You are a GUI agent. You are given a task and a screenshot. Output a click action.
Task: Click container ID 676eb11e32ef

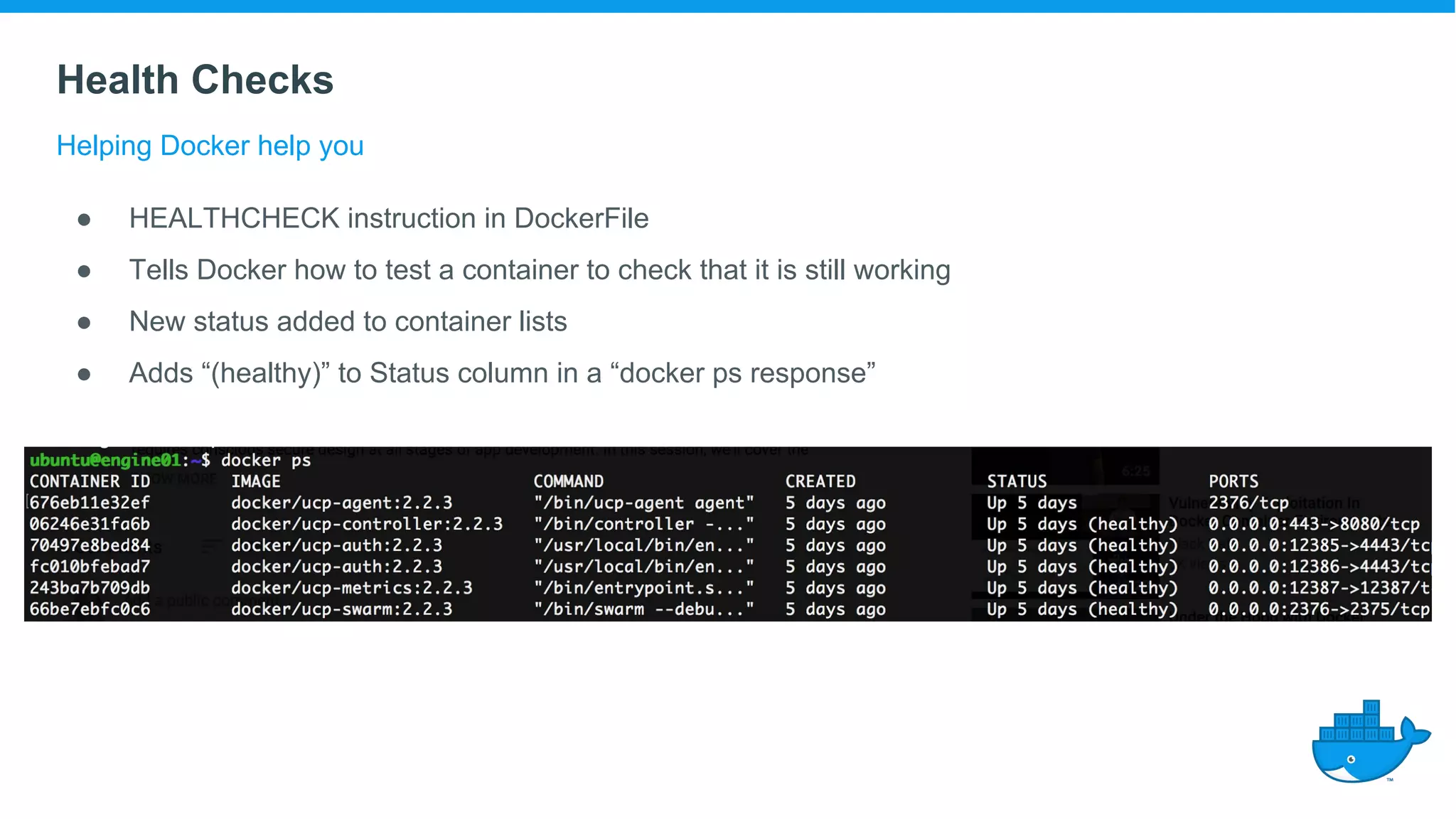coord(90,503)
